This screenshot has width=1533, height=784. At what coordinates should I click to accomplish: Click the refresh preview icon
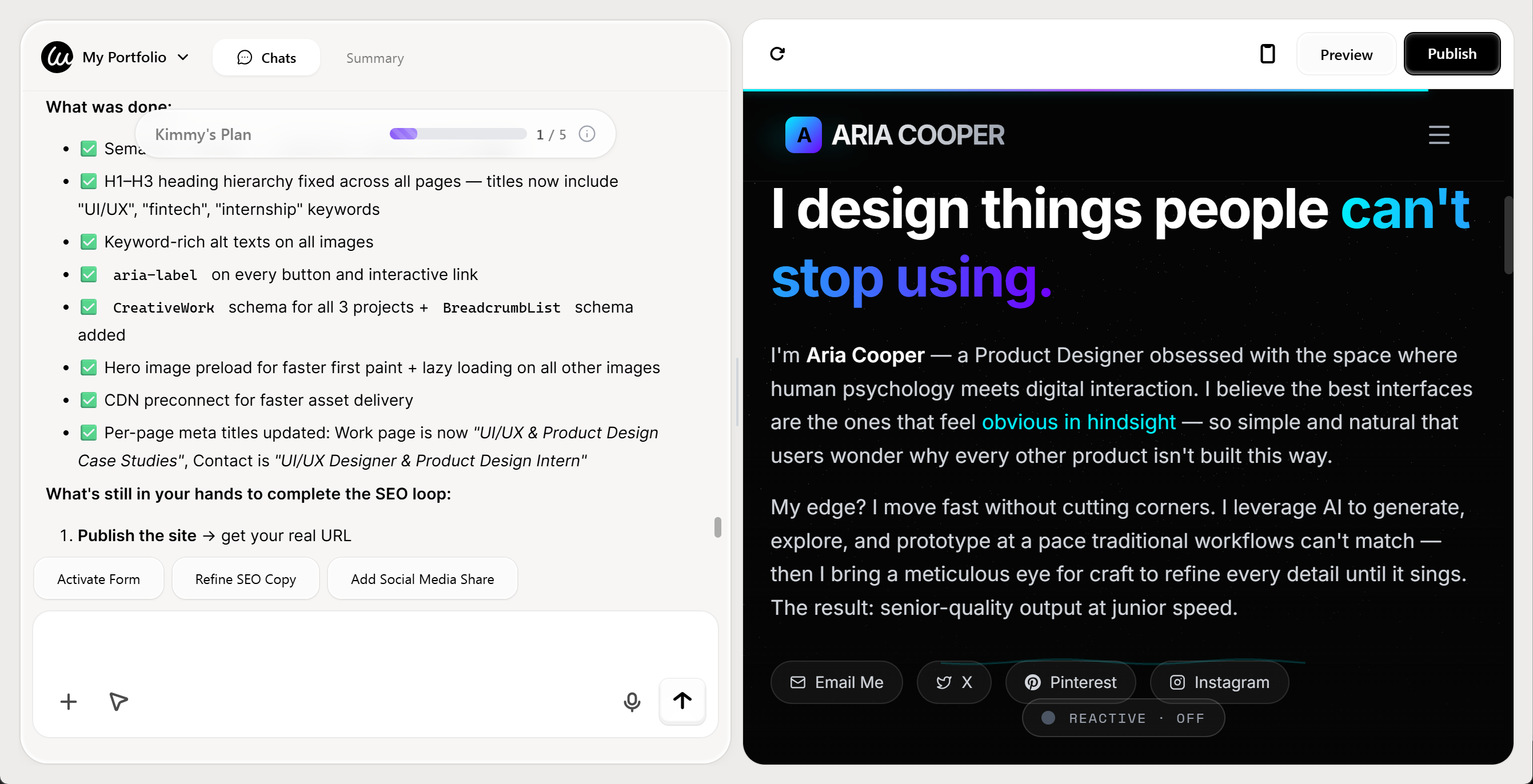click(777, 54)
